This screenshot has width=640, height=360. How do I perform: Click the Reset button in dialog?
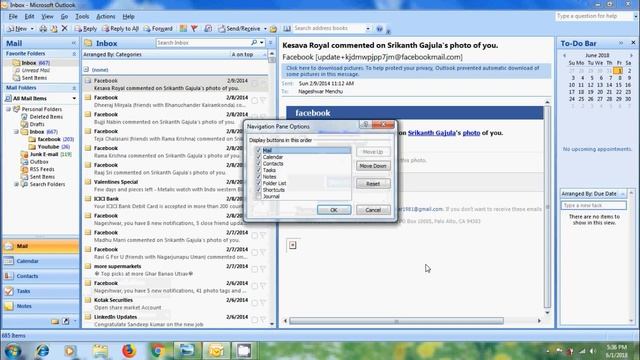(373, 184)
